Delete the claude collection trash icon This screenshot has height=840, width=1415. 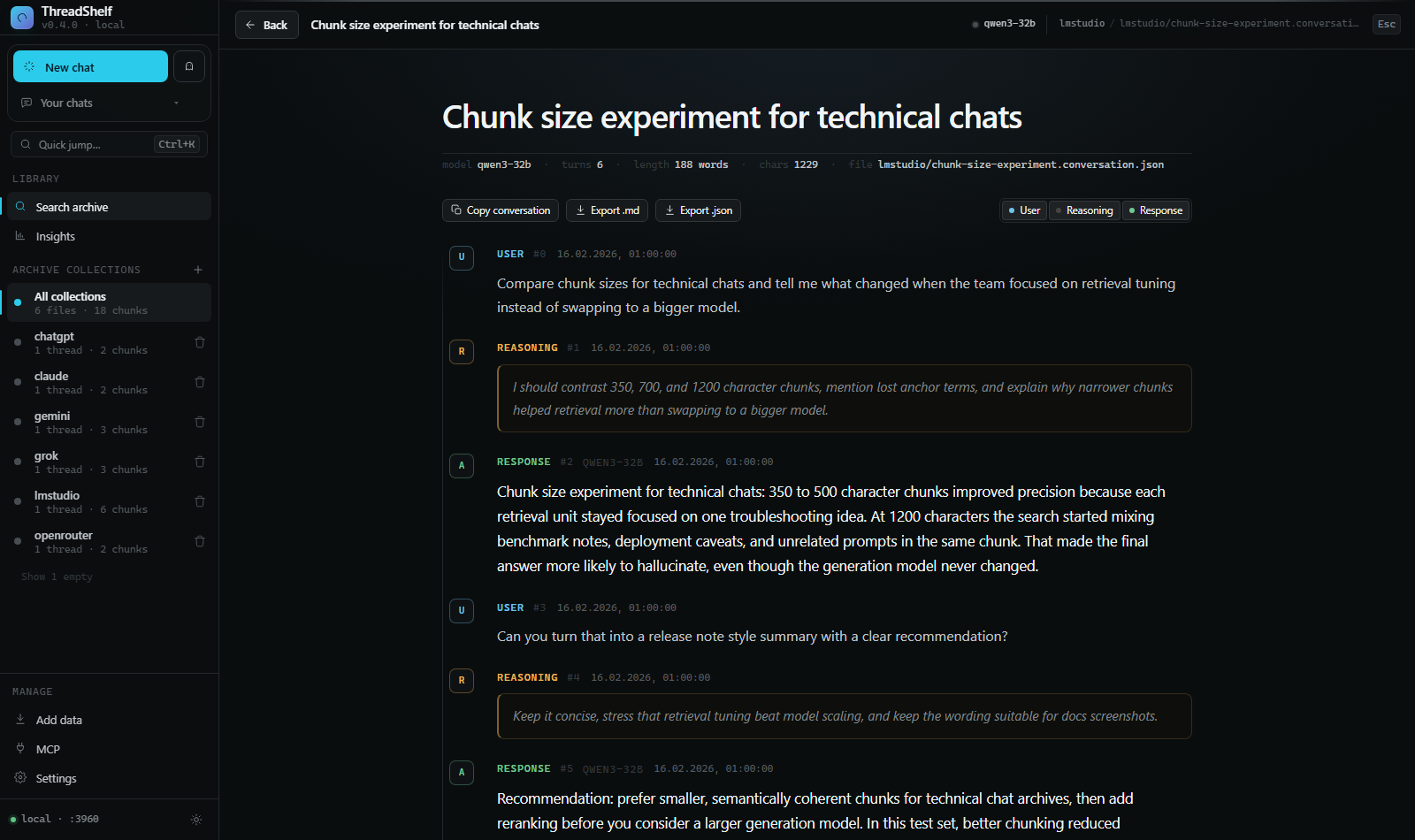tap(200, 382)
